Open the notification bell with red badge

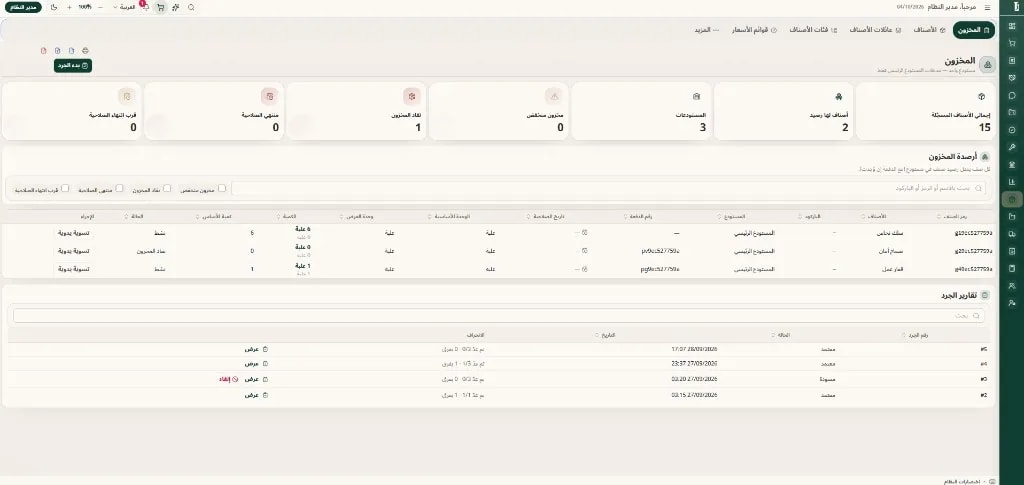point(144,7)
